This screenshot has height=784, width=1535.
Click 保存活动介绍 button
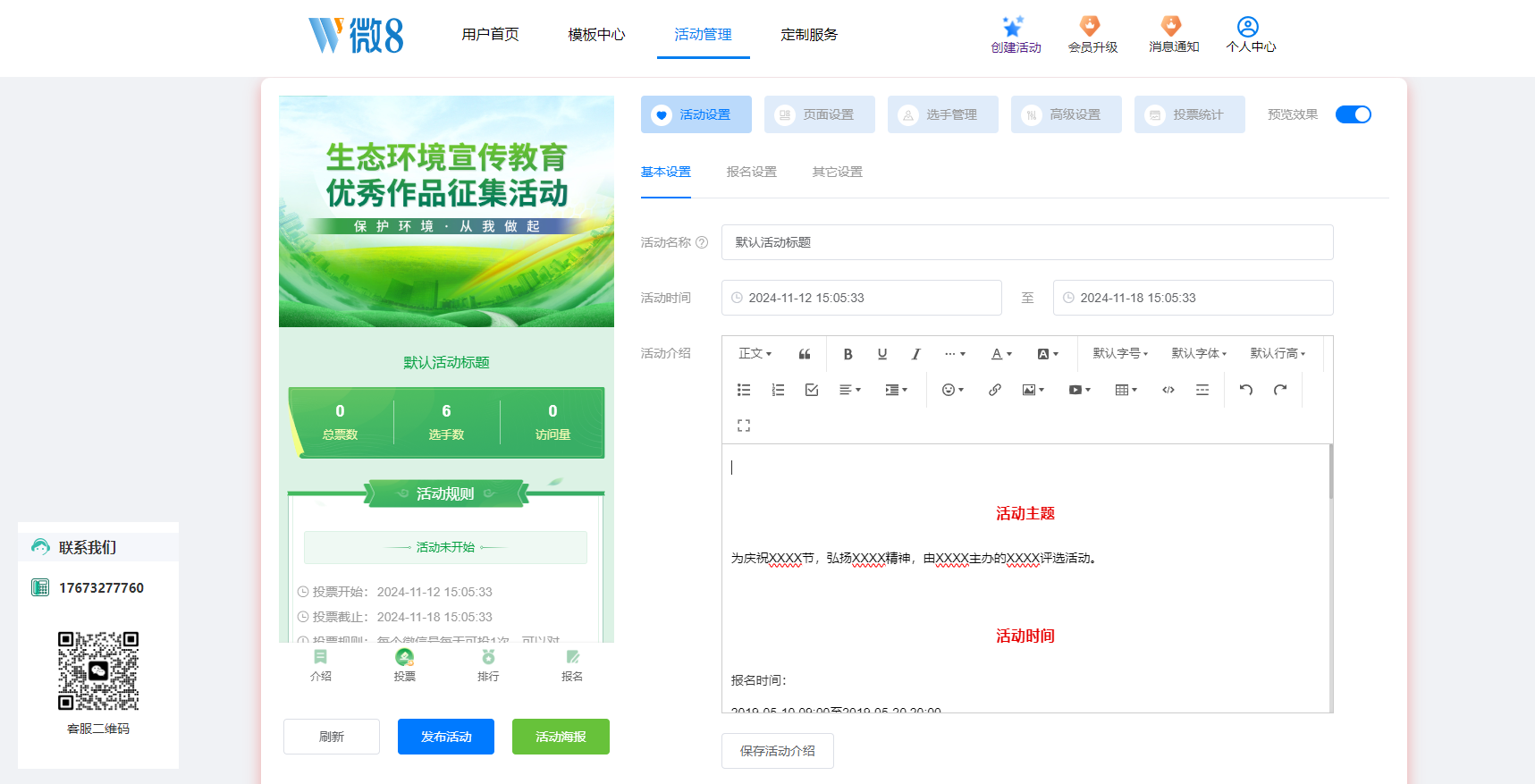pyautogui.click(x=778, y=751)
